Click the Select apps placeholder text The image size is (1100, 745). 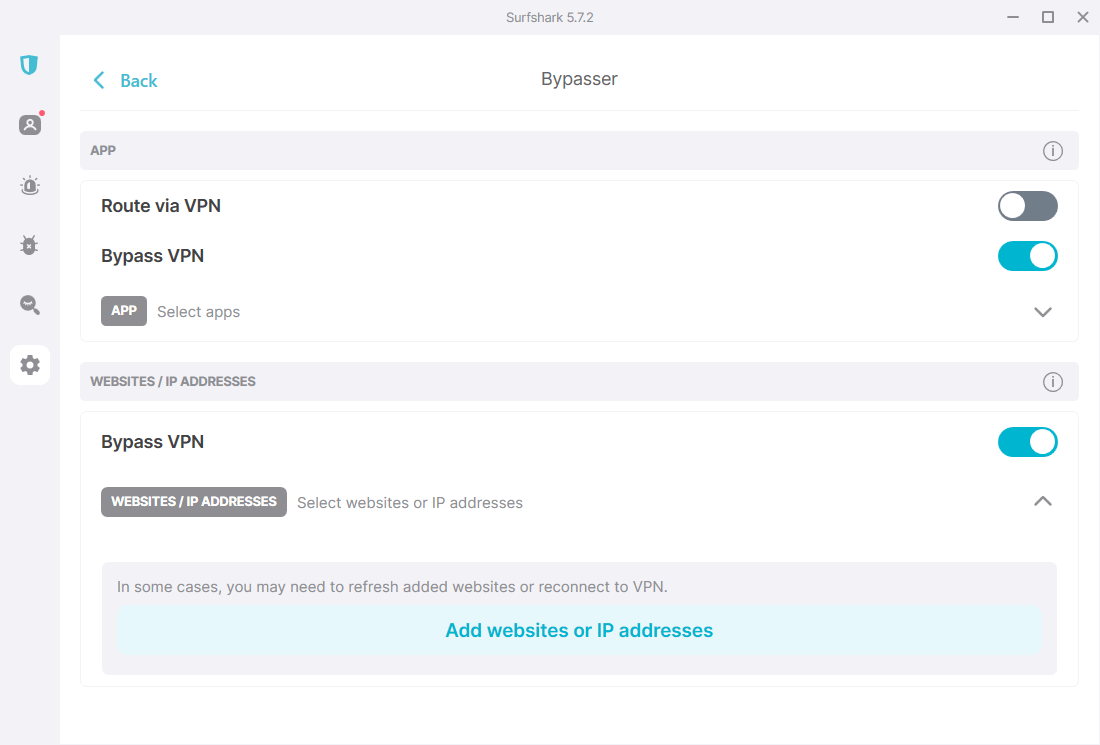click(x=199, y=311)
